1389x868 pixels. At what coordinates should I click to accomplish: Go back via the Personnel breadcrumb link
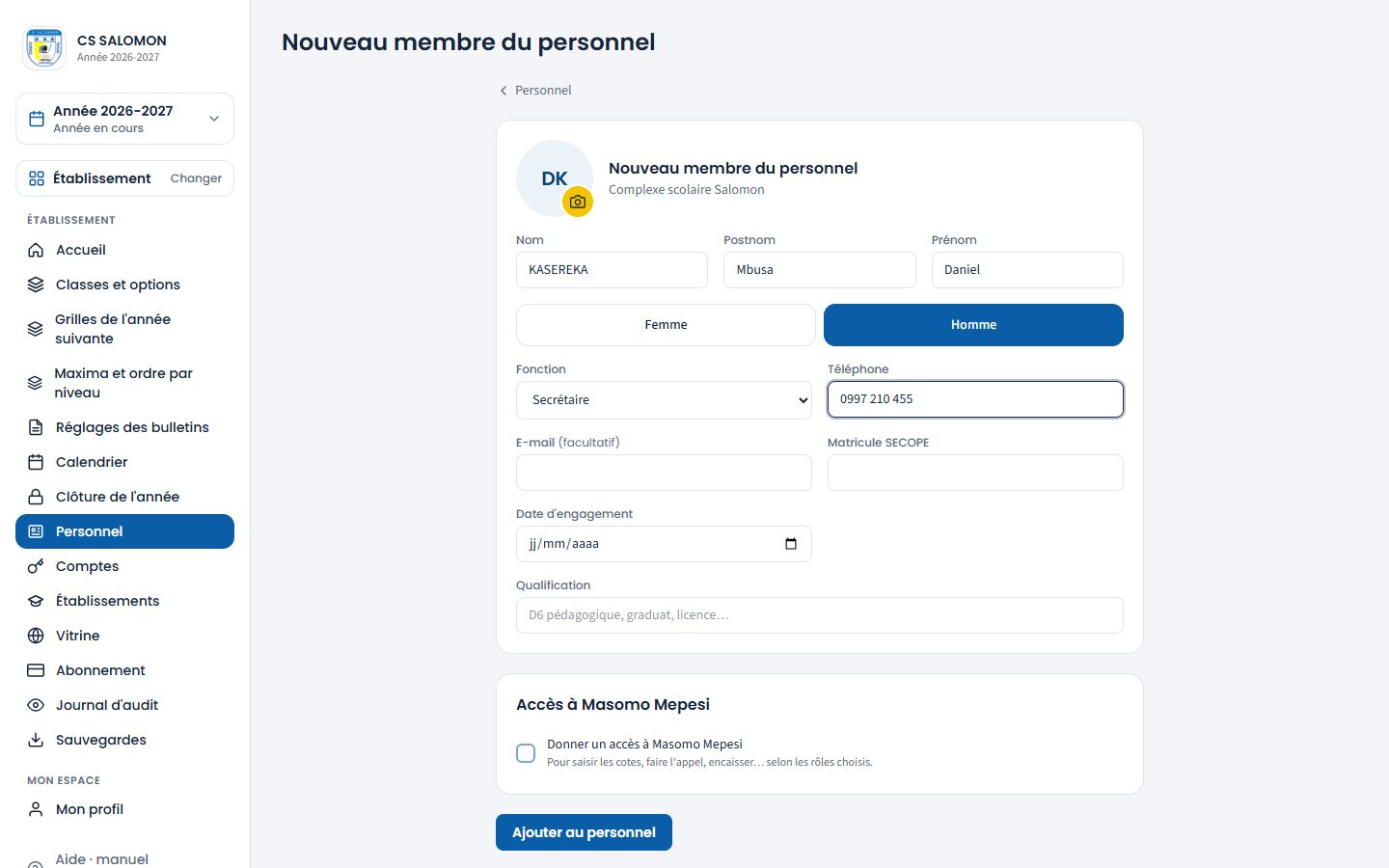pyautogui.click(x=535, y=90)
